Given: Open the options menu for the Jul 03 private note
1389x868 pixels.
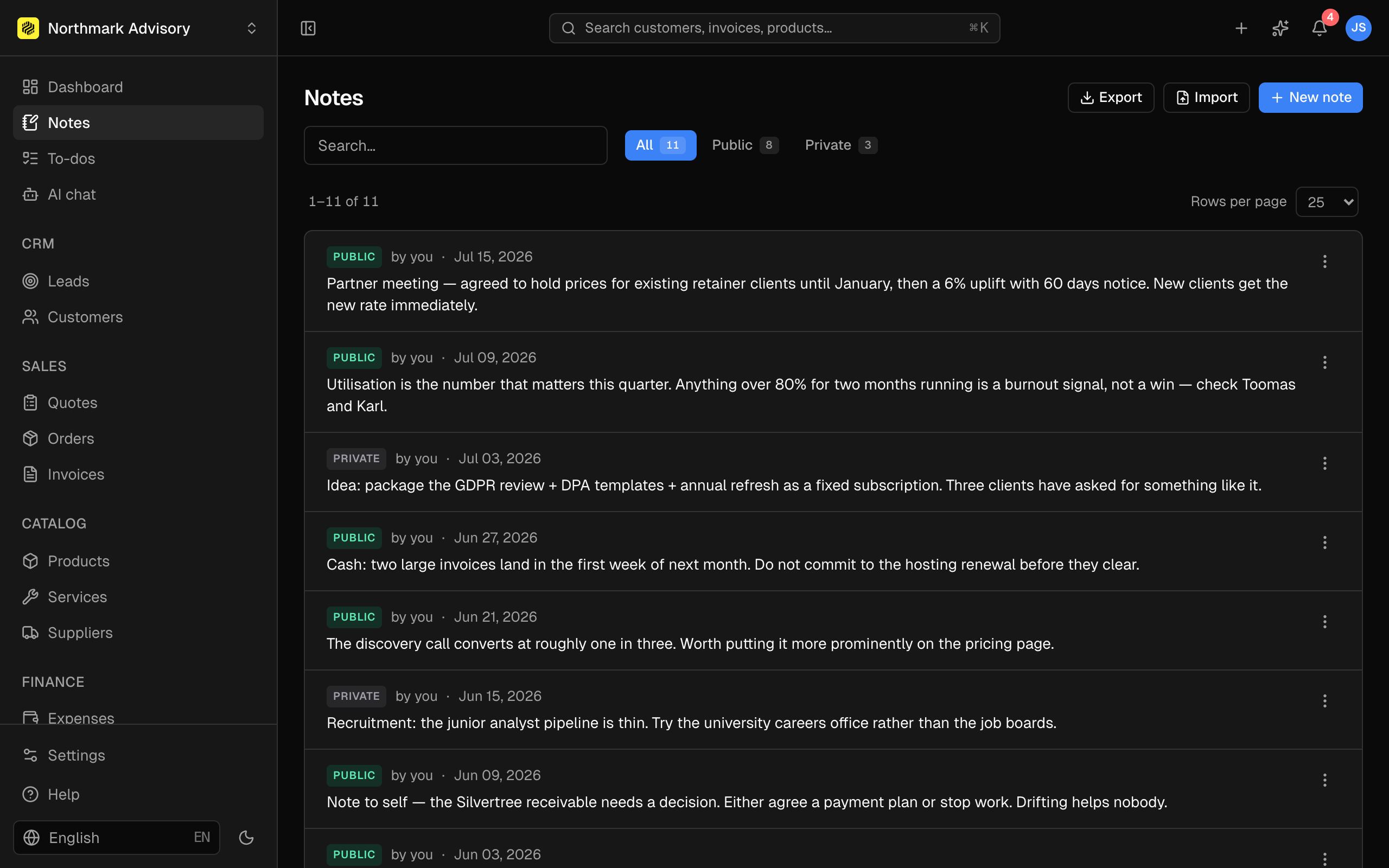Looking at the screenshot, I should click(x=1325, y=463).
